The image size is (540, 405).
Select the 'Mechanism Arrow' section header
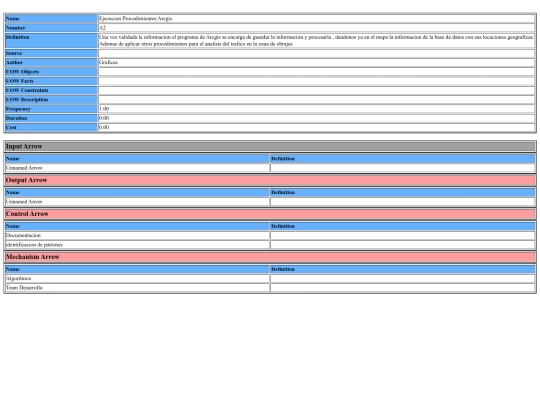[x=270, y=257]
